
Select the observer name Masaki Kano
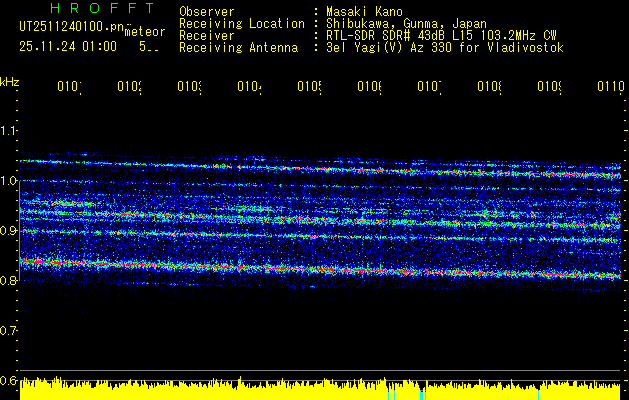tap(363, 11)
